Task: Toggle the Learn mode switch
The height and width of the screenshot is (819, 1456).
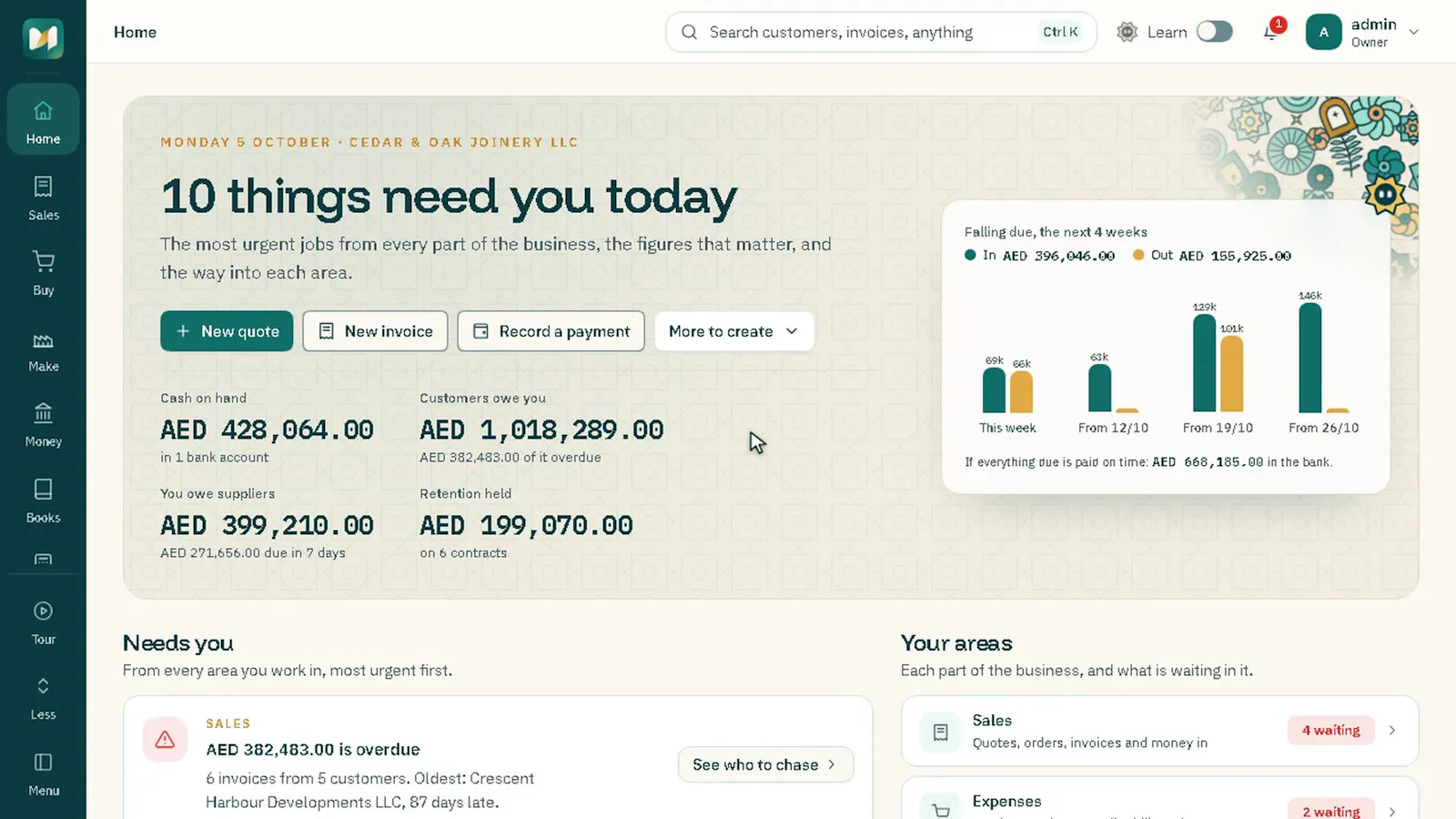Action: coord(1214,32)
